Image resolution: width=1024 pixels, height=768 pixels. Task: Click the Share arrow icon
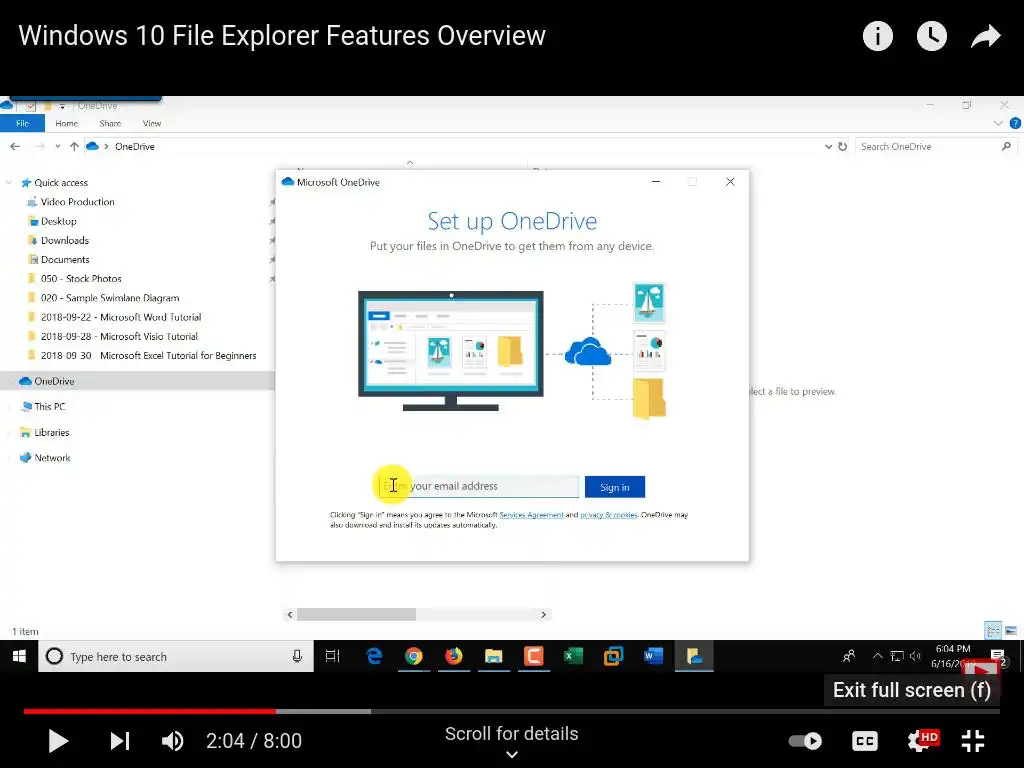click(x=985, y=36)
